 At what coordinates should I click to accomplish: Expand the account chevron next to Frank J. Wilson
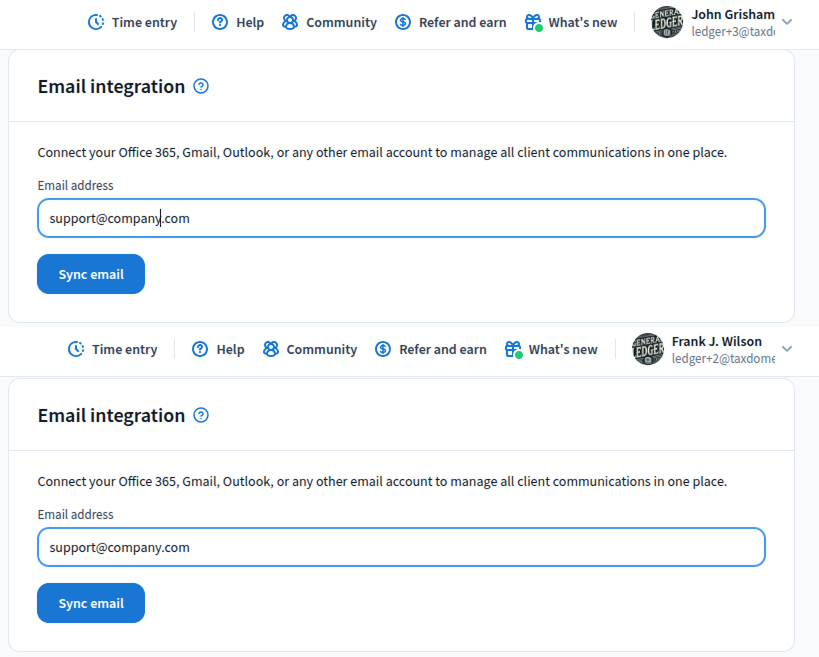click(787, 349)
